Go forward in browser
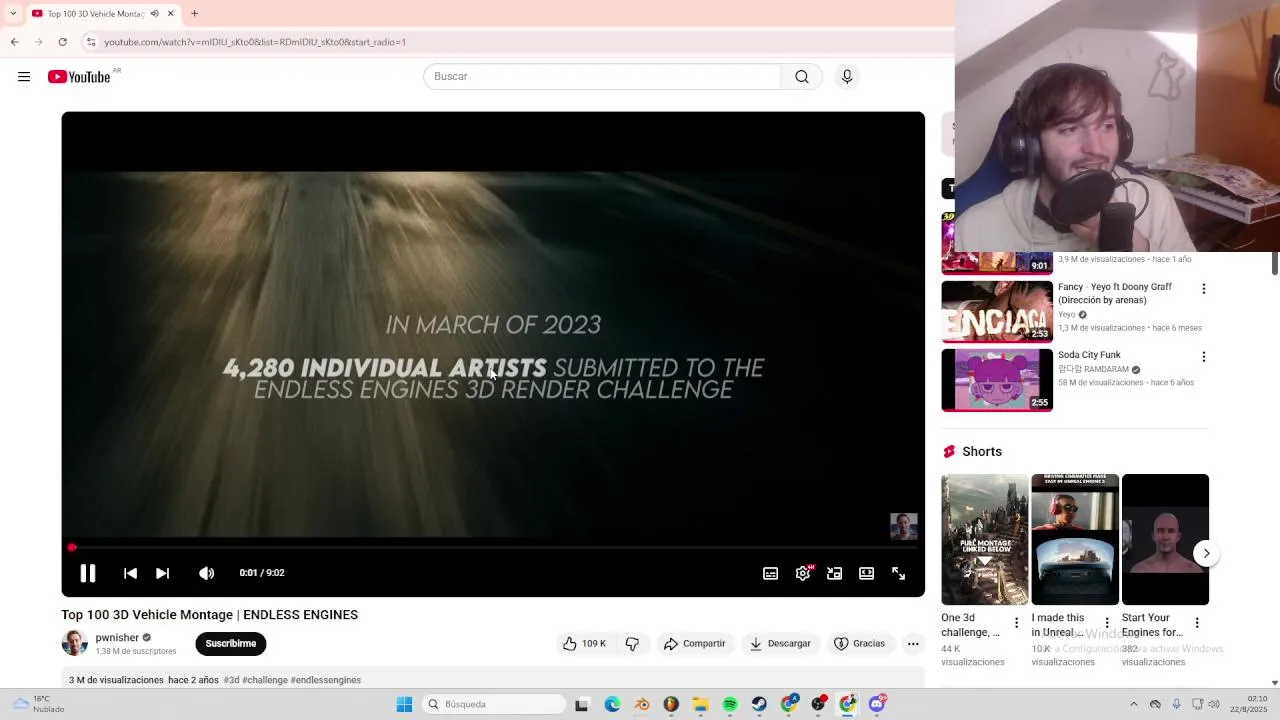The width and height of the screenshot is (1280, 720). coord(38,42)
